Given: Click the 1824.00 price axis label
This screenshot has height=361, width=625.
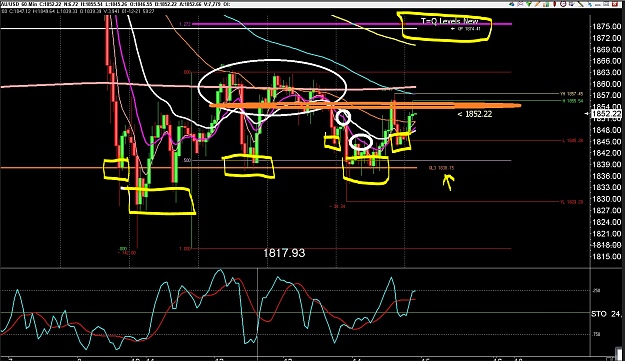Looking at the screenshot, I should [x=606, y=222].
